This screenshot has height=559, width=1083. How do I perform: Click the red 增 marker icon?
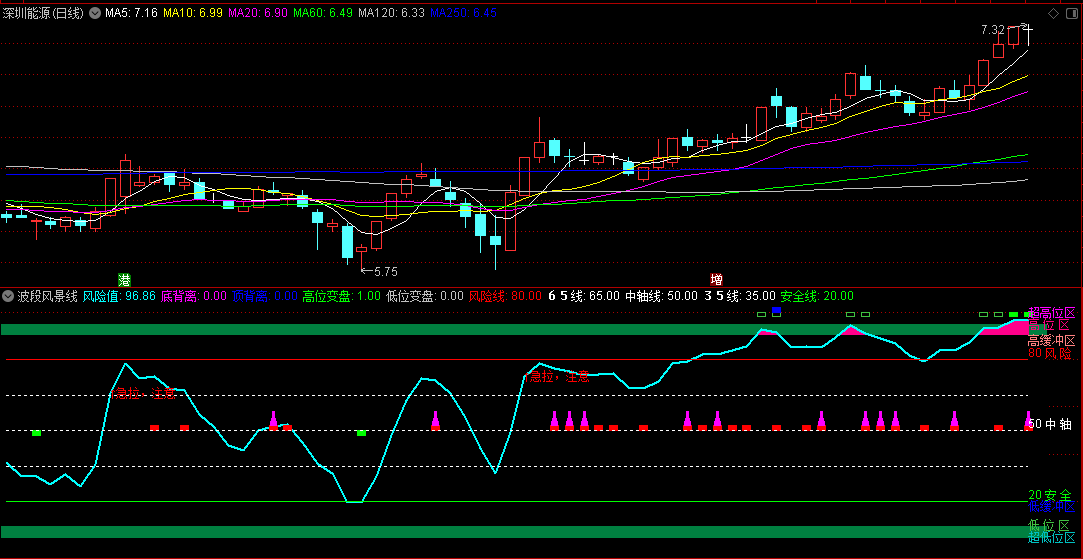[716, 278]
